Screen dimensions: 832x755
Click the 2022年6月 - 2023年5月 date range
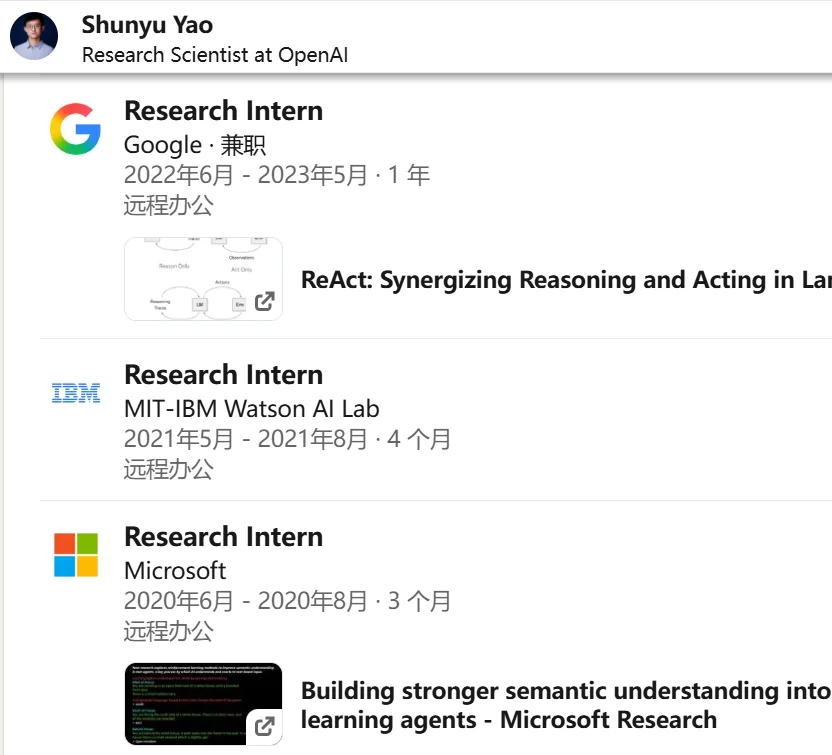pos(246,175)
